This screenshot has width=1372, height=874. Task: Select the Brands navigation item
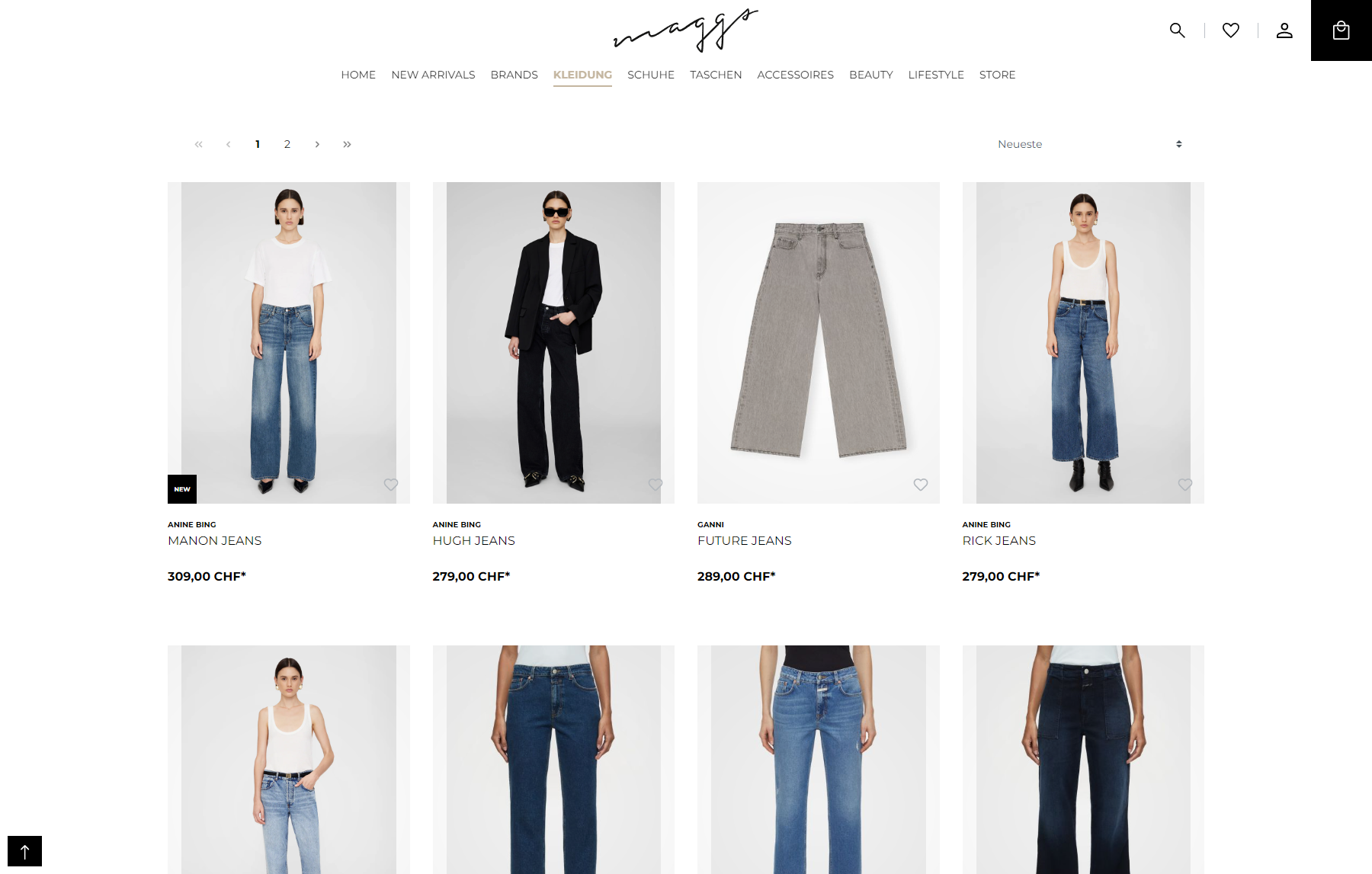click(x=514, y=75)
